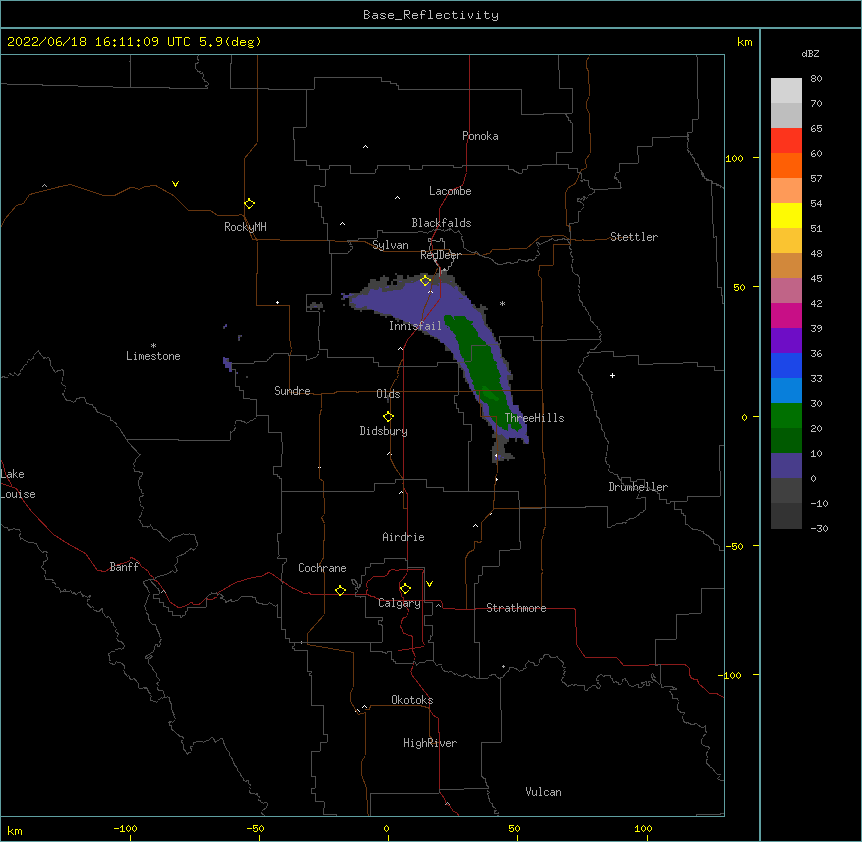Click the Didsbury town label
This screenshot has width=862, height=842.
(x=383, y=431)
